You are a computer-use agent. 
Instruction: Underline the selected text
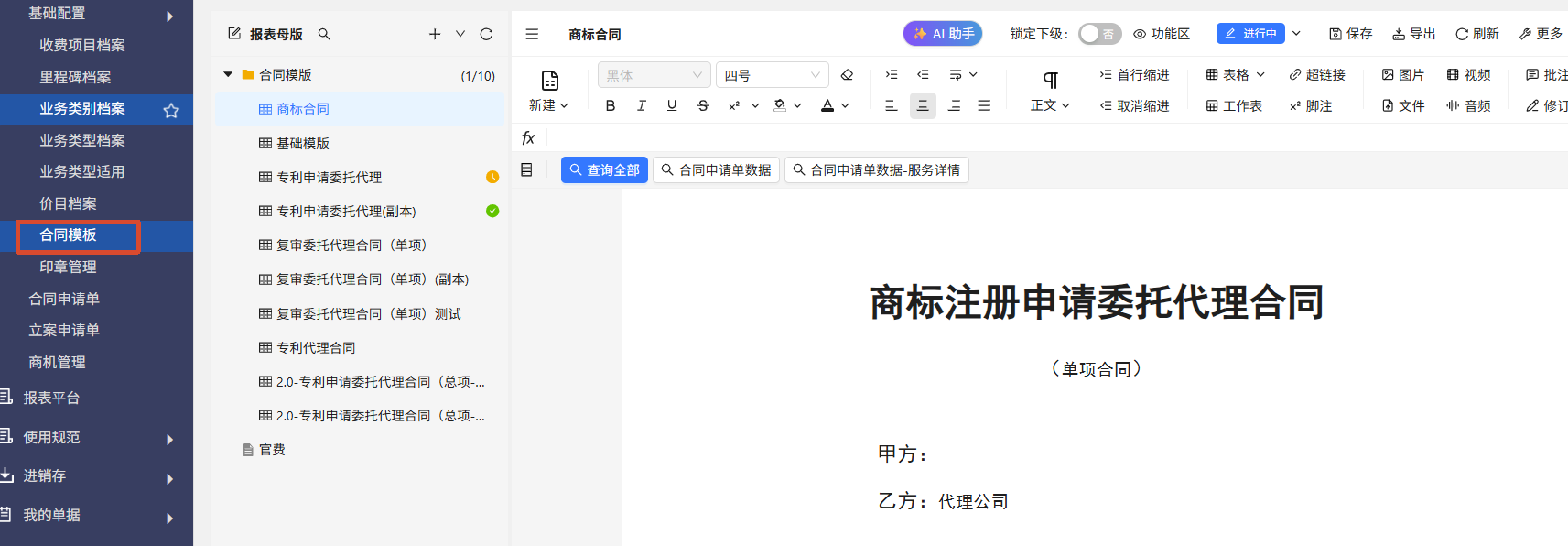click(x=672, y=106)
